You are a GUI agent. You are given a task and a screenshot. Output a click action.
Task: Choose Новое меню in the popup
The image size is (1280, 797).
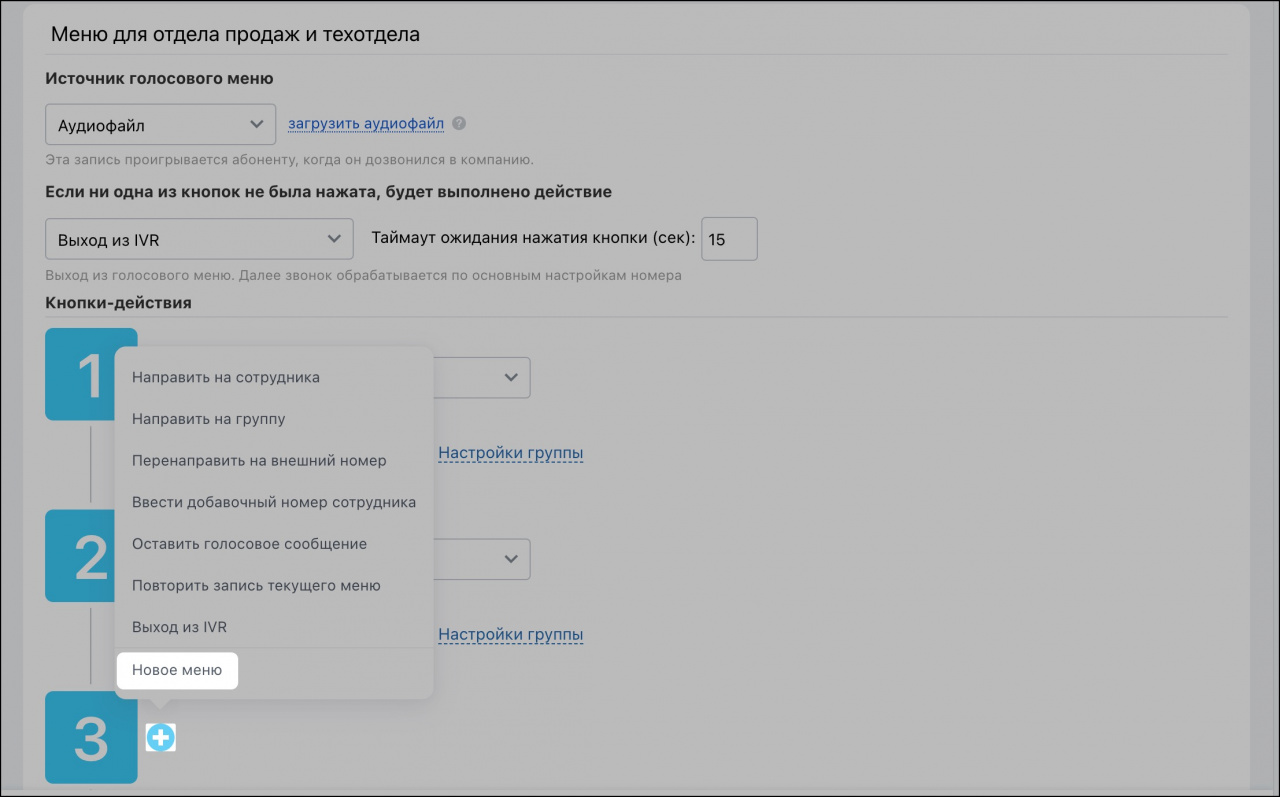(x=177, y=670)
